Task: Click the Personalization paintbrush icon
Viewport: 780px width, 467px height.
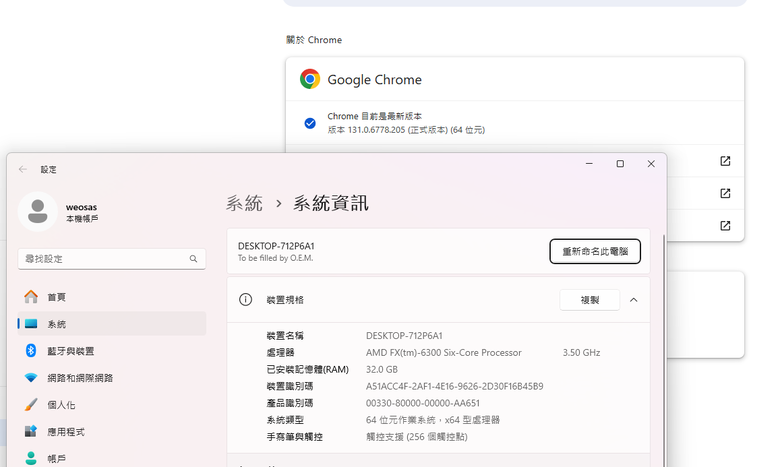Action: pyautogui.click(x=31, y=404)
